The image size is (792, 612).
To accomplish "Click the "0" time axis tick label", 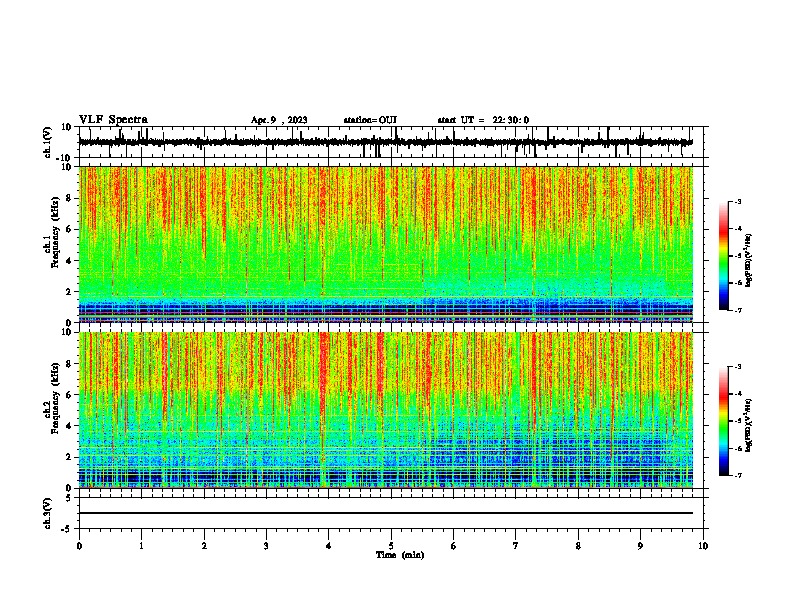I will click(79, 546).
